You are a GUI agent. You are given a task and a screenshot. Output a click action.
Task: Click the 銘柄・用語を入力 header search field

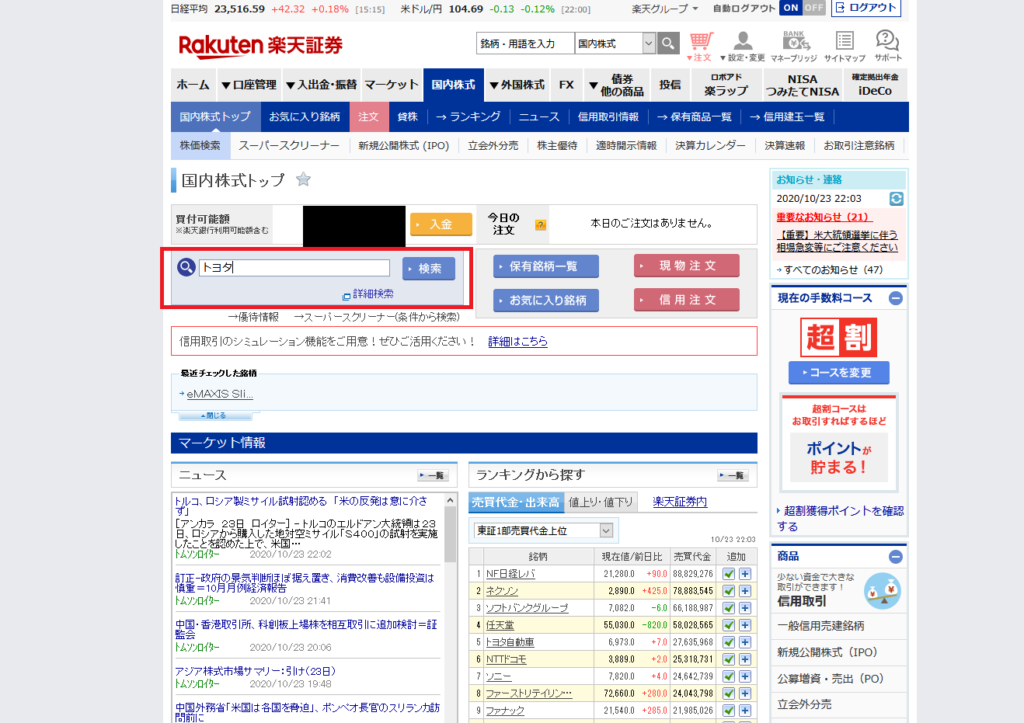[525, 44]
